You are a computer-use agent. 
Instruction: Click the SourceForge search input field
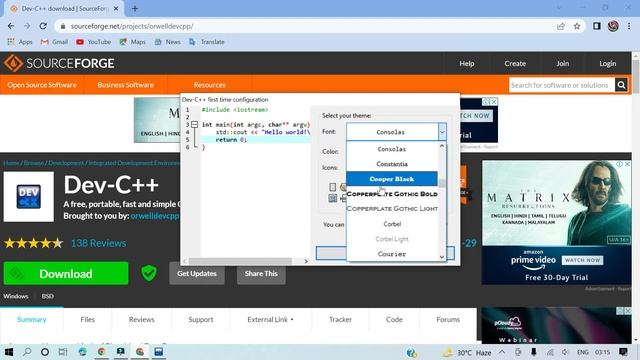(562, 85)
